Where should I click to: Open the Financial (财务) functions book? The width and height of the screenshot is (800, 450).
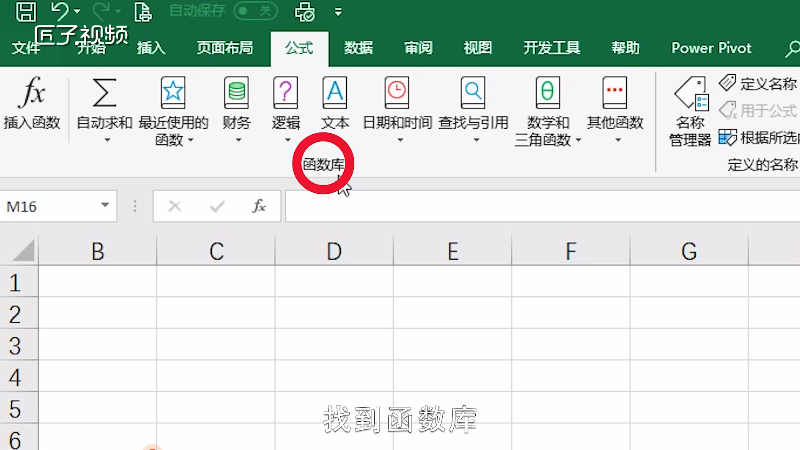(236, 95)
